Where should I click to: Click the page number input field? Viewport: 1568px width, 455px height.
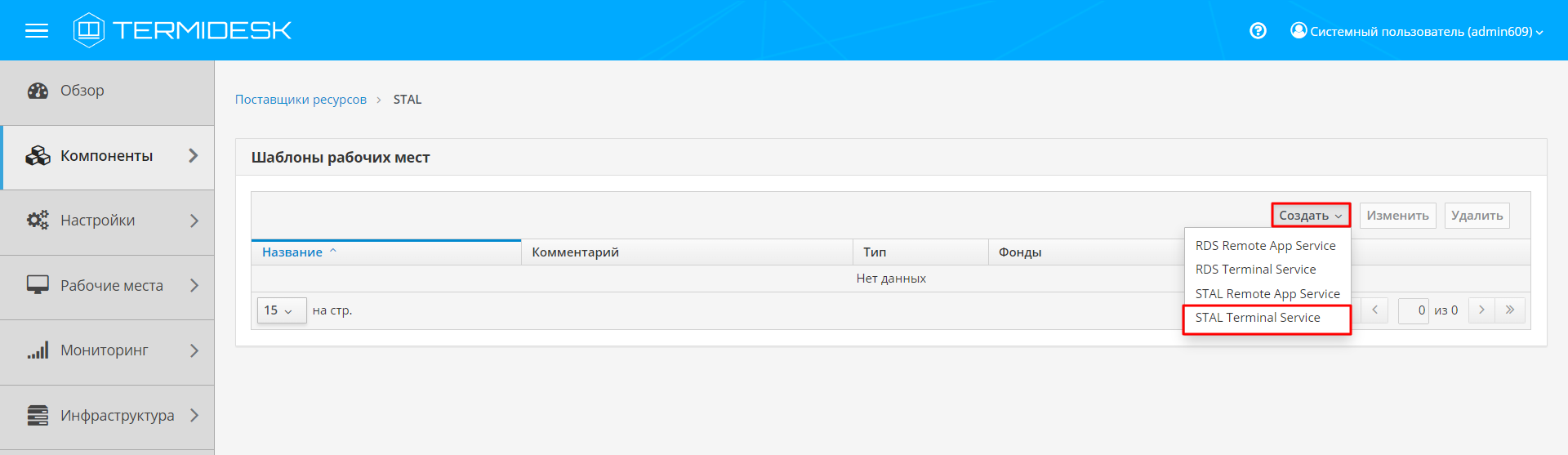pos(1413,310)
